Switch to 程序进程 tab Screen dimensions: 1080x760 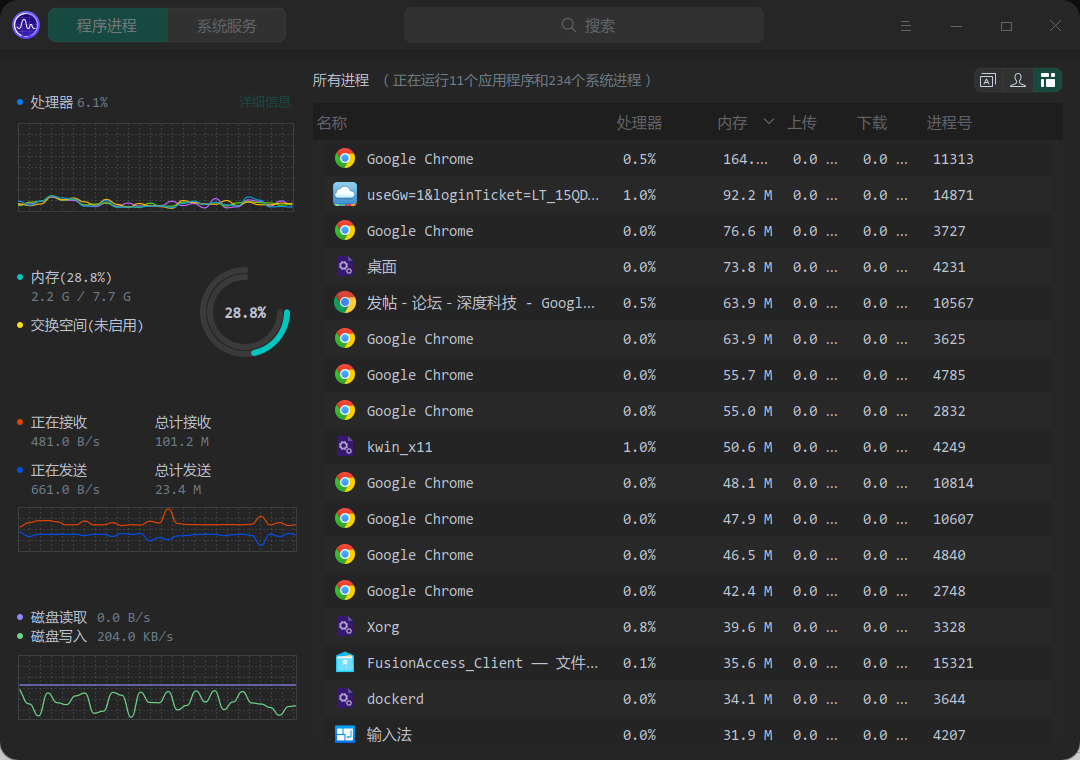(107, 25)
